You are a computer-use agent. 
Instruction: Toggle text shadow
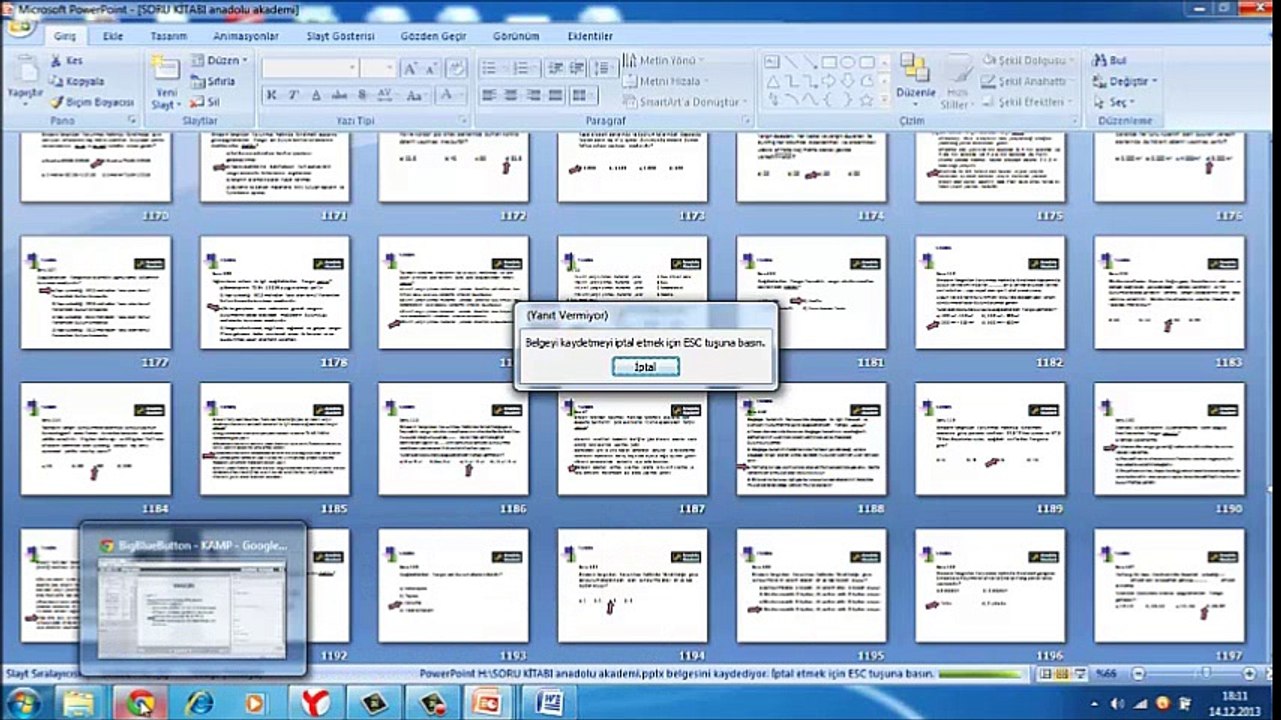(x=362, y=95)
